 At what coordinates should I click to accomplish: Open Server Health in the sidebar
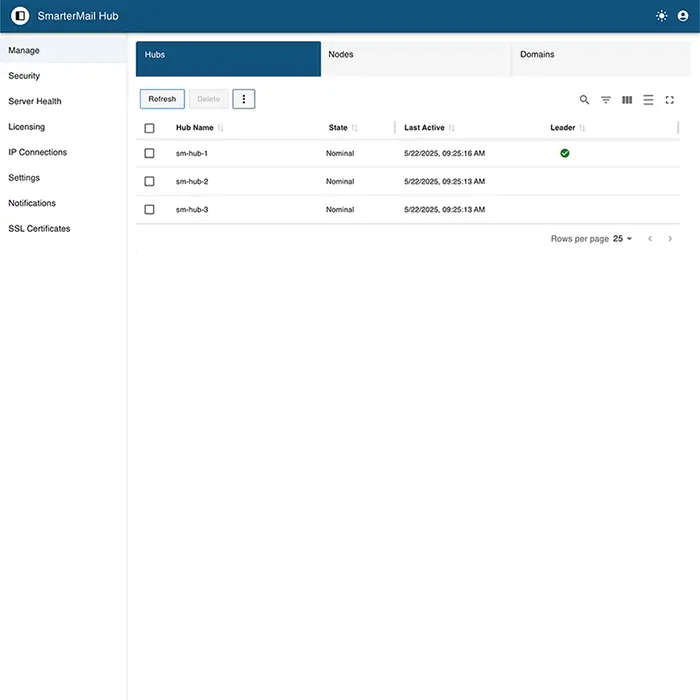(63, 101)
